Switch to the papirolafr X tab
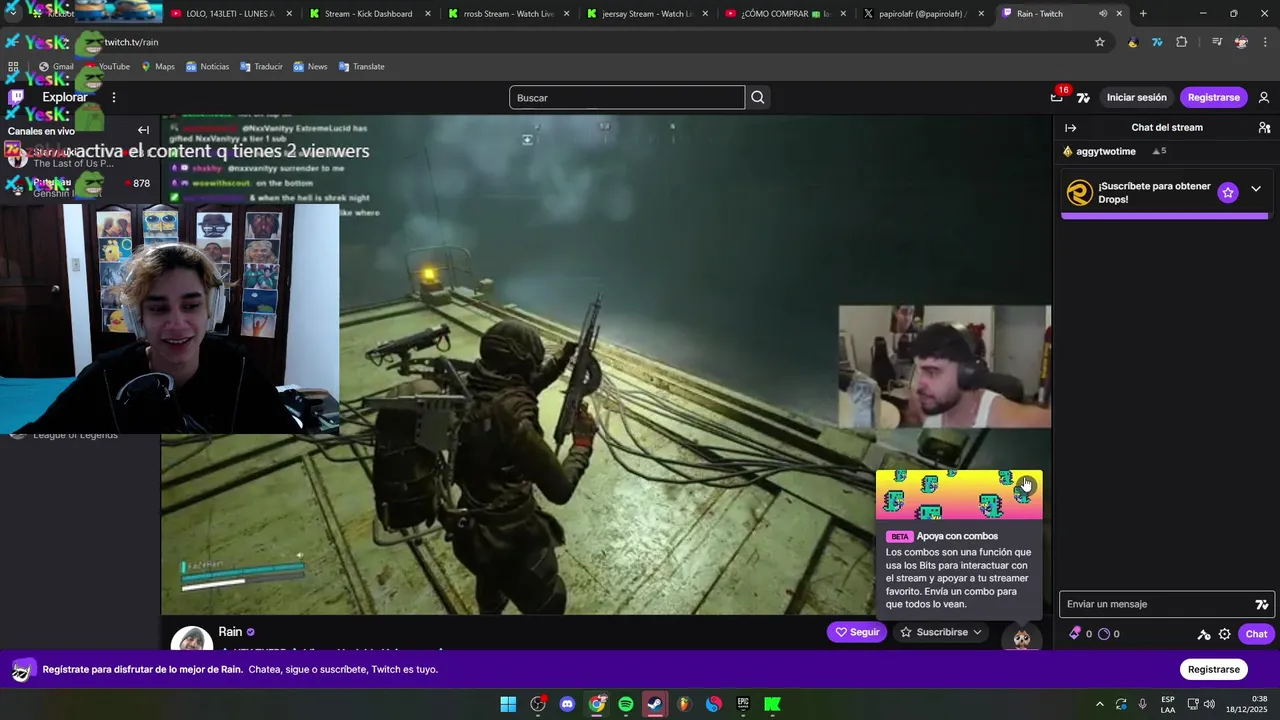Image resolution: width=1280 pixels, height=720 pixels. [924, 14]
